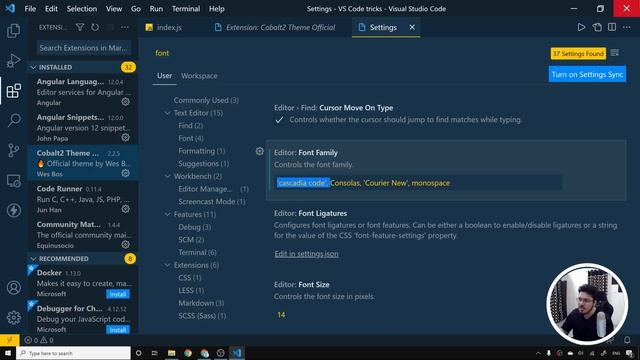
Task: Open Run and Debug view
Action: point(13,61)
